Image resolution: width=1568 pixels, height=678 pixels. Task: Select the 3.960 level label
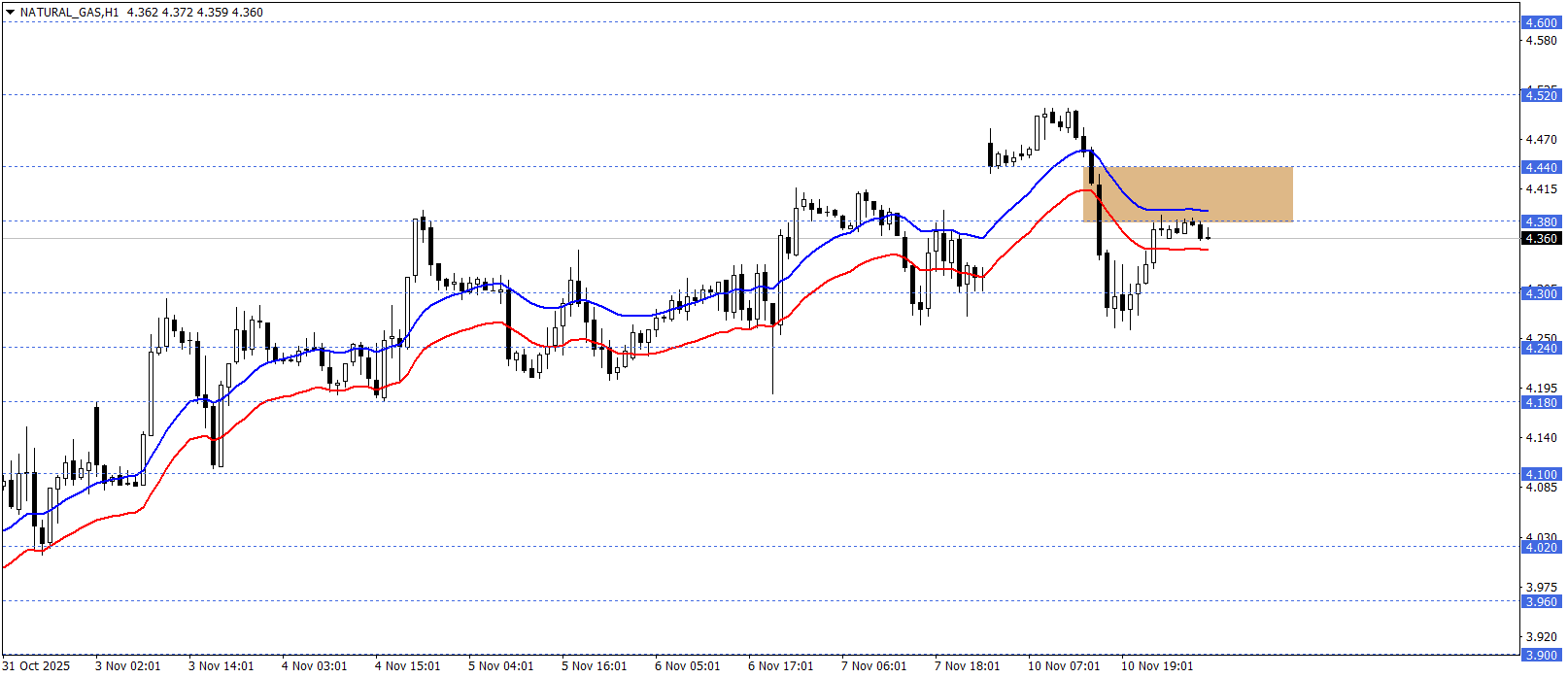(x=1541, y=601)
